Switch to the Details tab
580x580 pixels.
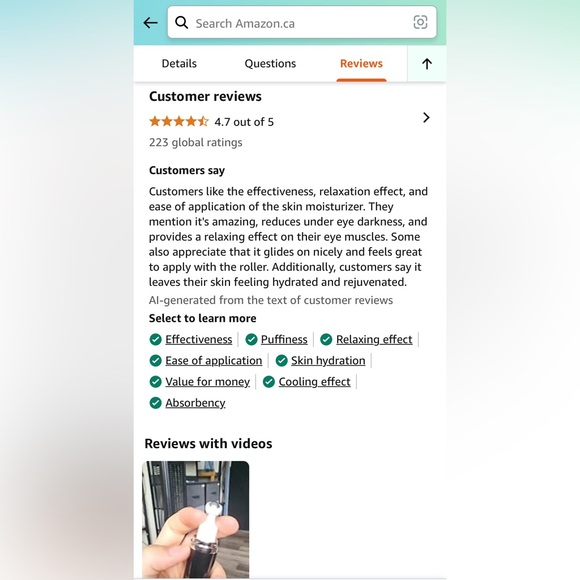[179, 64]
